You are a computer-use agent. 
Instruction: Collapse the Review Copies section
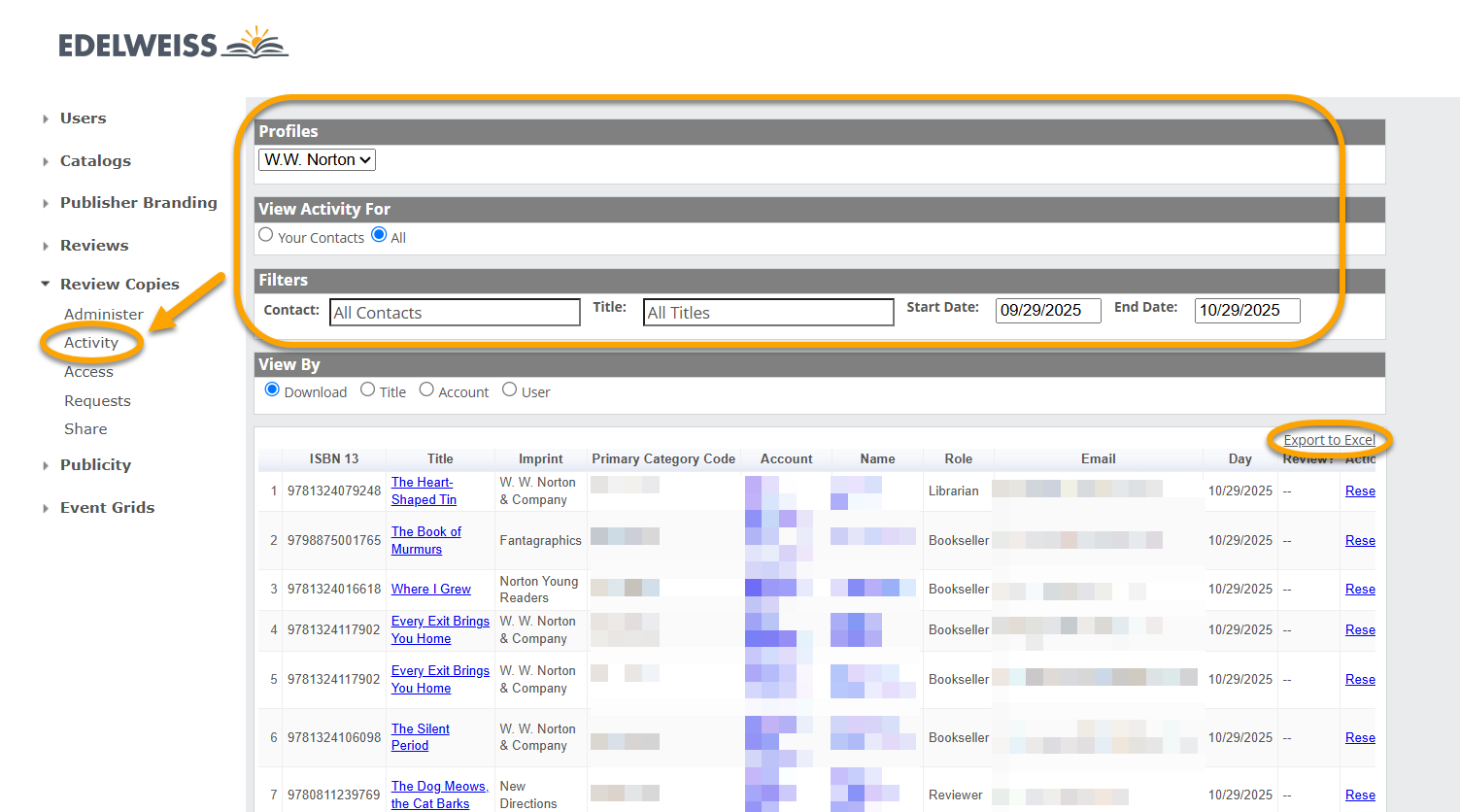(46, 285)
